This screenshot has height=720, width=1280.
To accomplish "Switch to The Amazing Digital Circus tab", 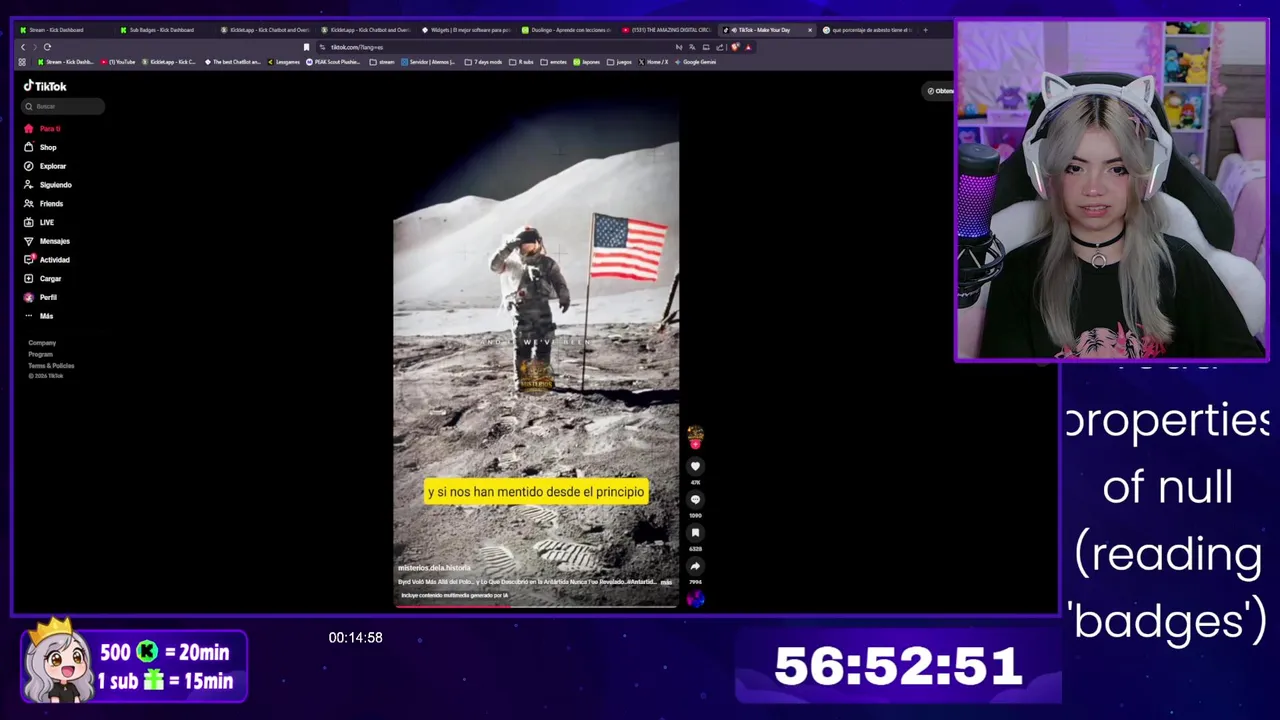I will pos(666,30).
